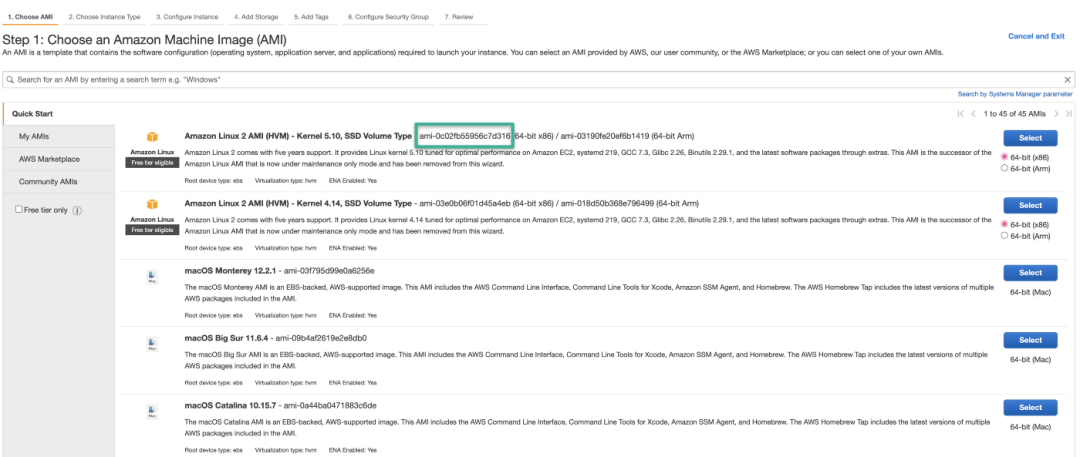The height and width of the screenshot is (457, 1080).
Task: Select the macOS Big Sur 11.6.4 AMI
Action: tap(1030, 340)
